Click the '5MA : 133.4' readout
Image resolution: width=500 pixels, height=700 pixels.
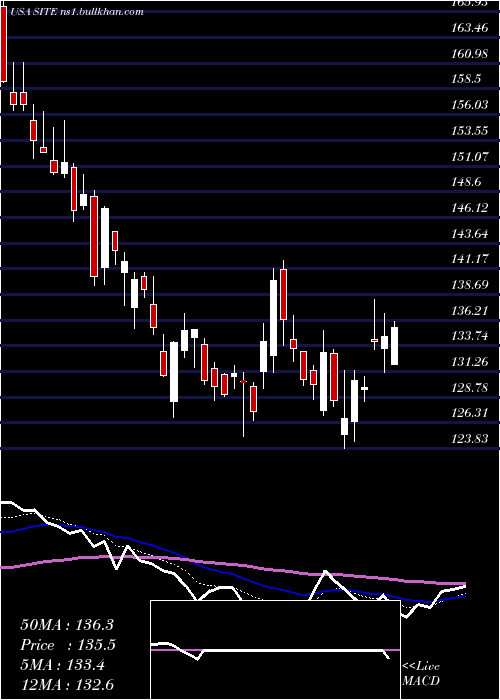[62, 665]
